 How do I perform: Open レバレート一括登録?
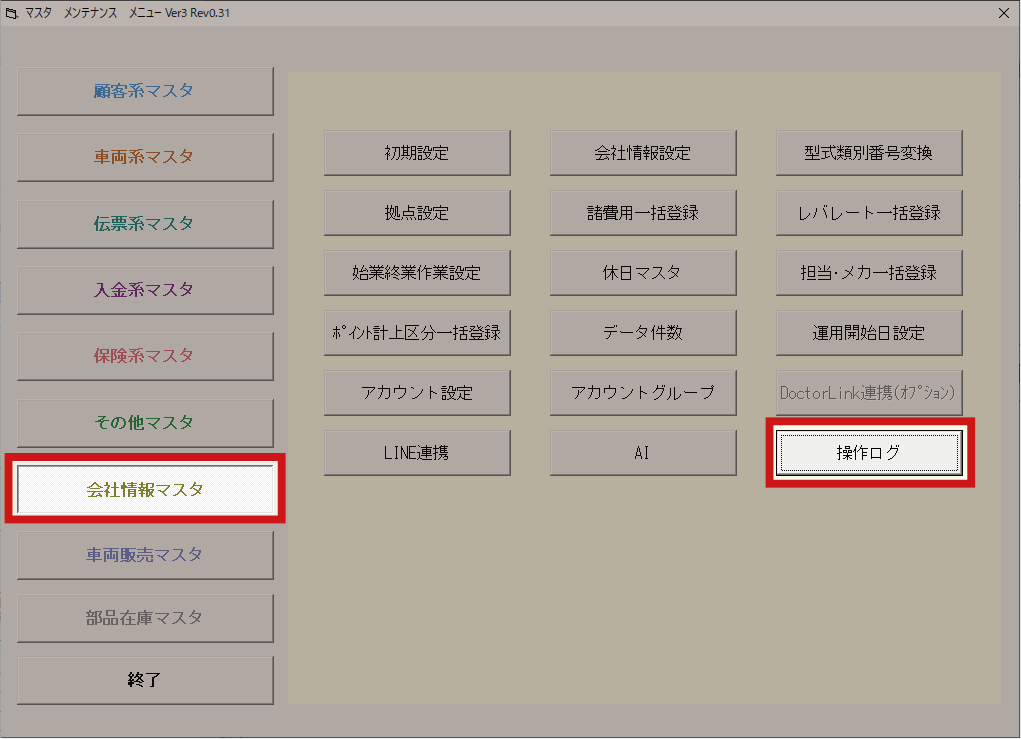tap(869, 213)
